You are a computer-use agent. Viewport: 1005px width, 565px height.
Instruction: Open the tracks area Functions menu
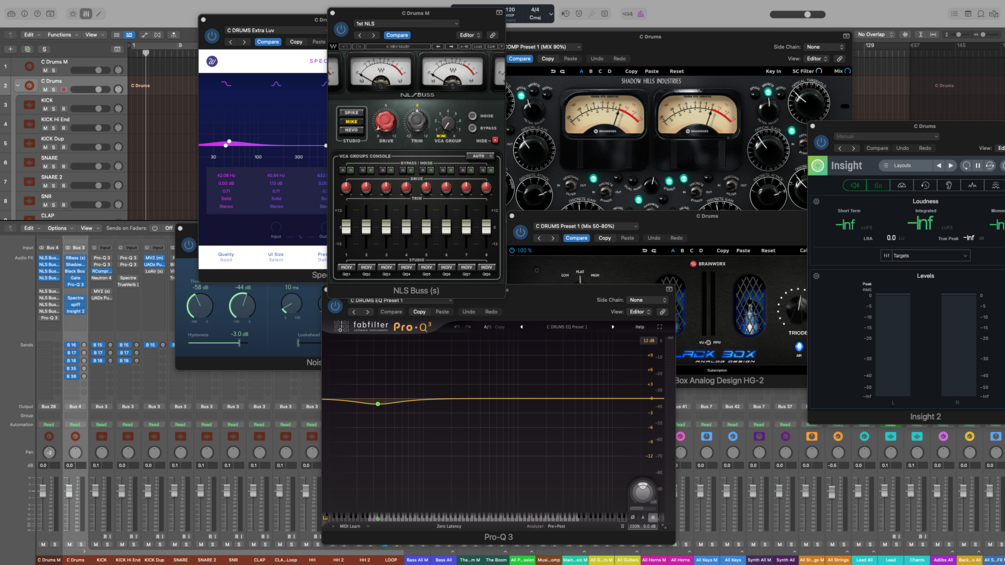tap(62, 35)
